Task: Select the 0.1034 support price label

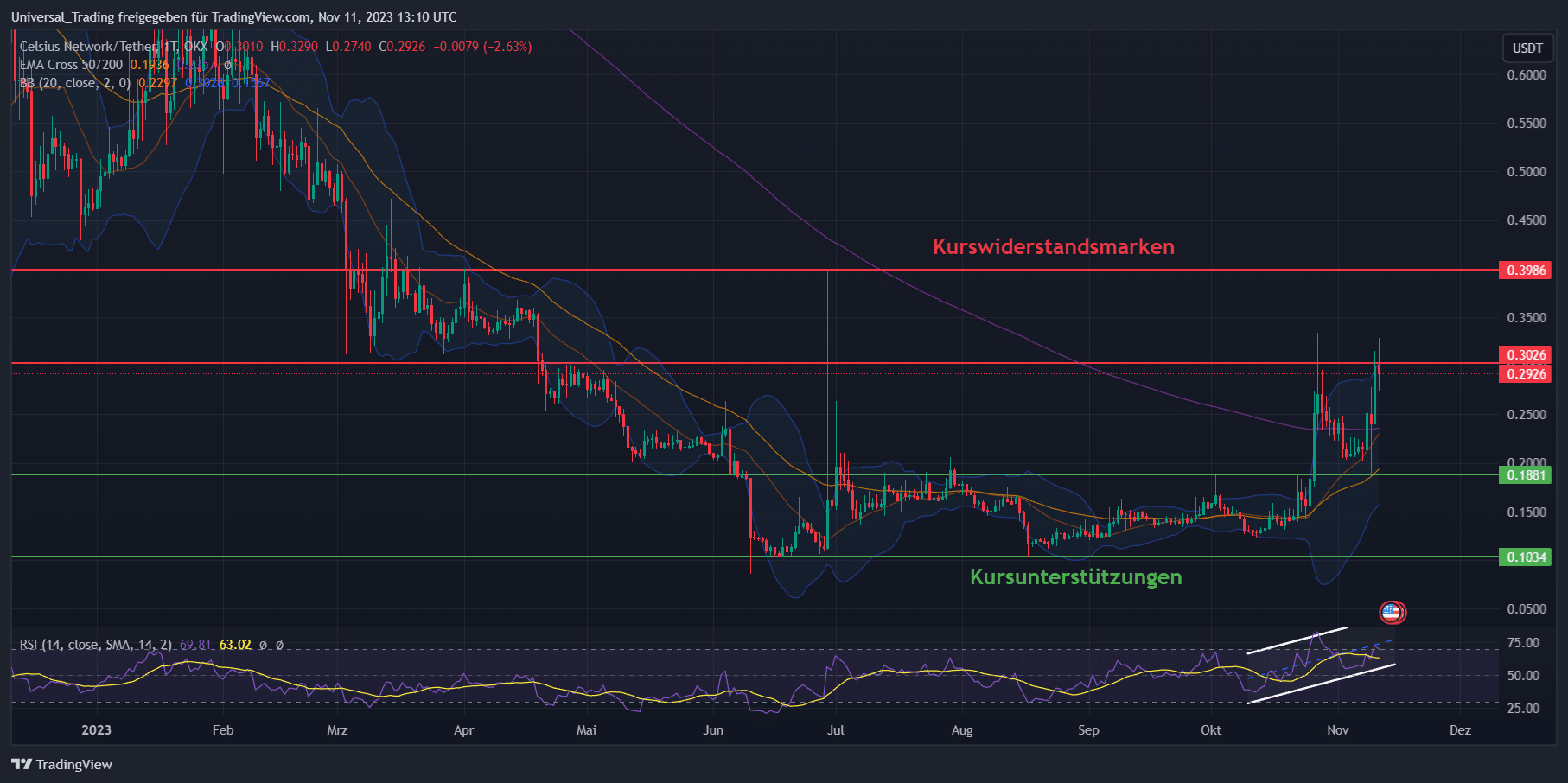Action: 1527,557
